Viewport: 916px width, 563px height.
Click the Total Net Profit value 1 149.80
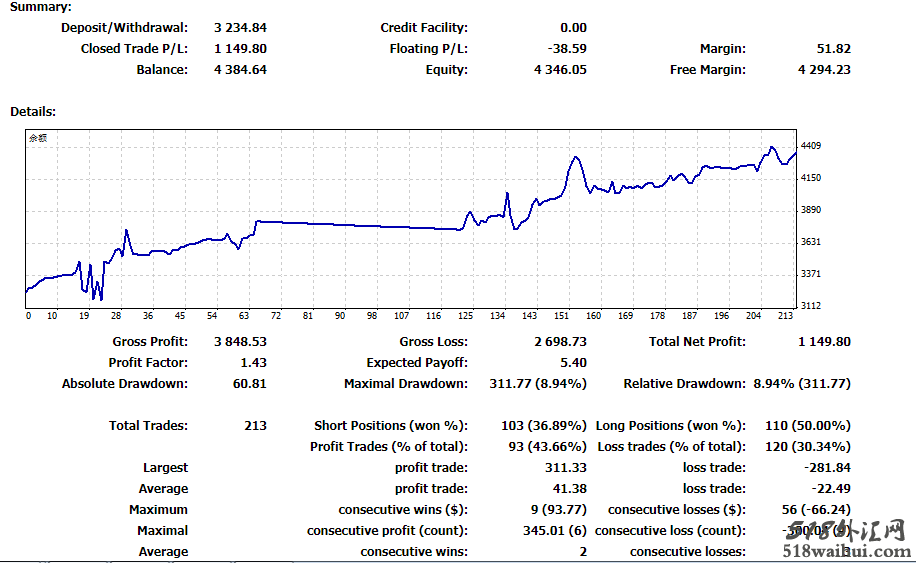point(824,342)
